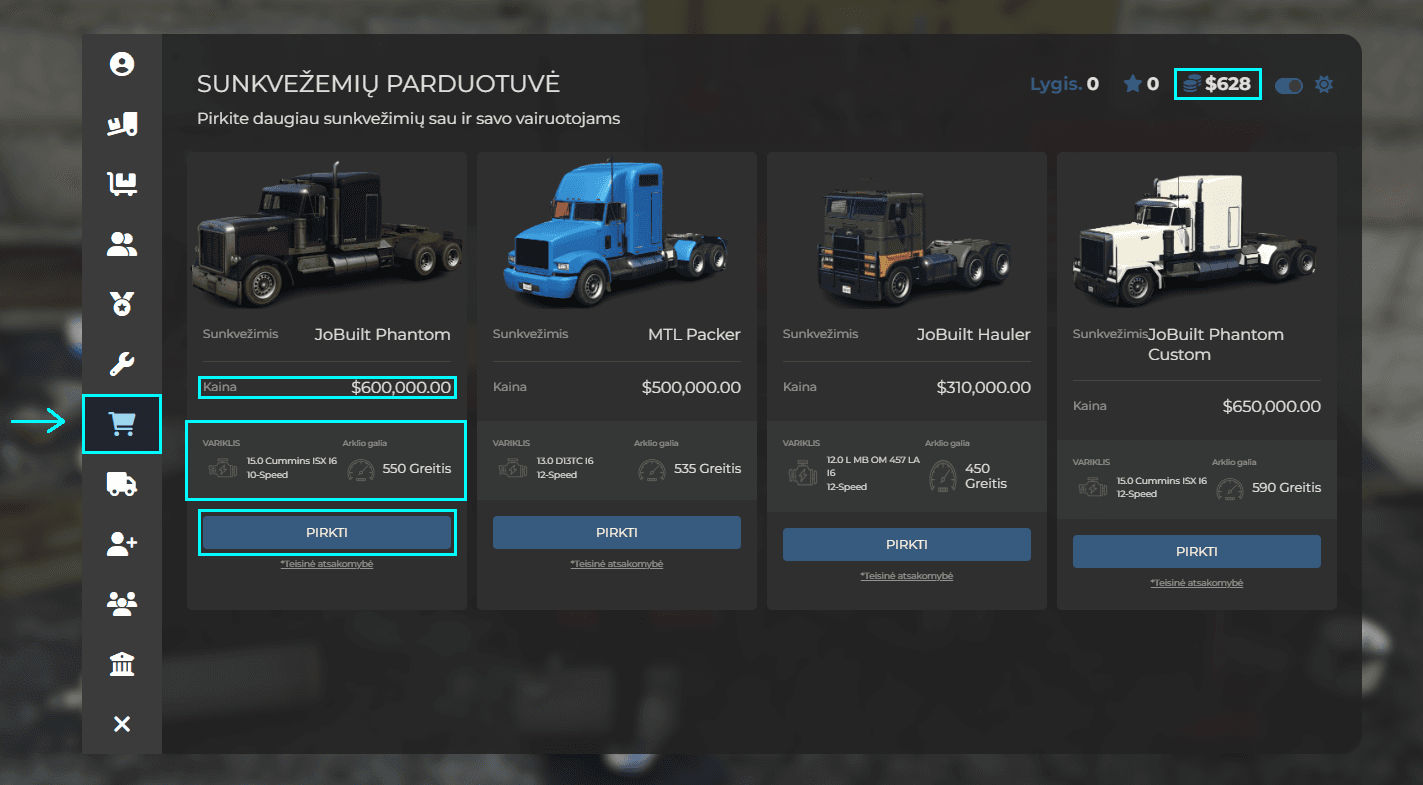Click 13.0 D13TC I6 engine text

pos(565,461)
